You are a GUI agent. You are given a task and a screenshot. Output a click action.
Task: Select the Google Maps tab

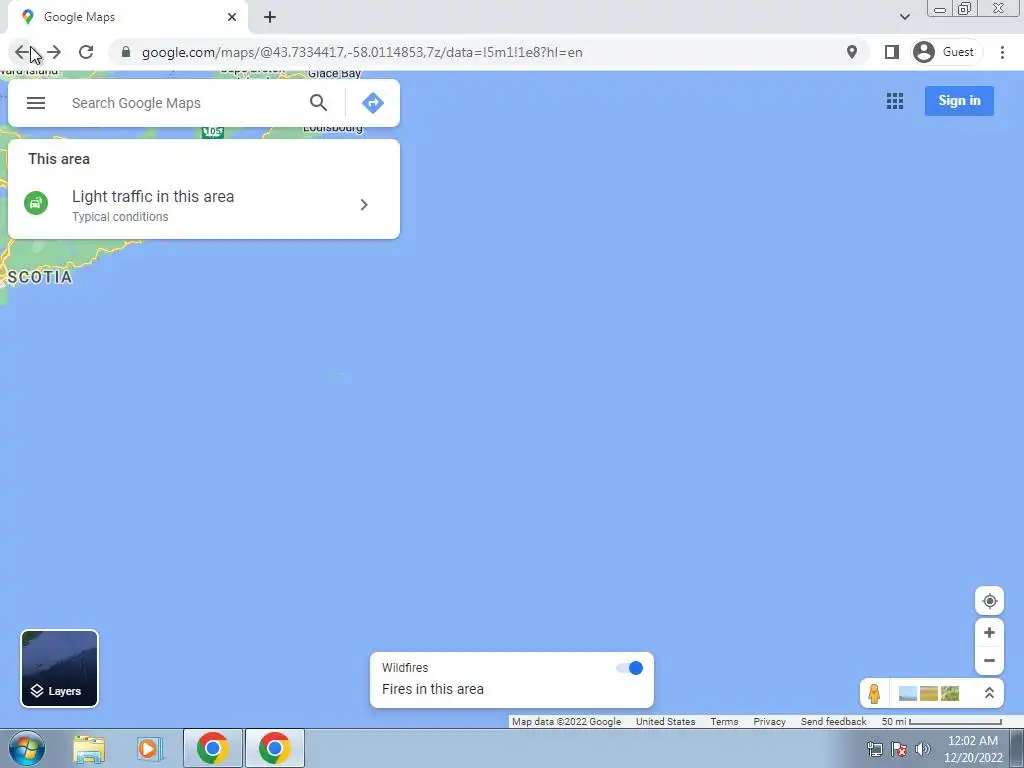pos(127,17)
